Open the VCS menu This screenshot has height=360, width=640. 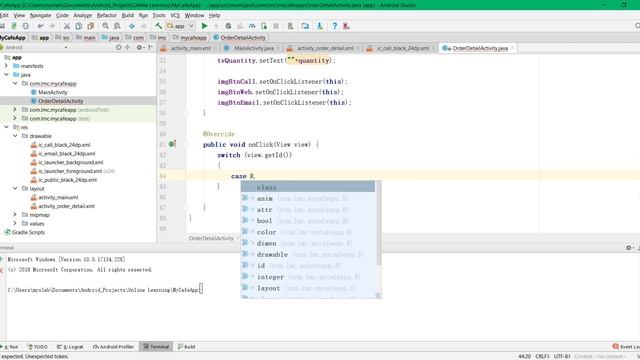(x=175, y=15)
